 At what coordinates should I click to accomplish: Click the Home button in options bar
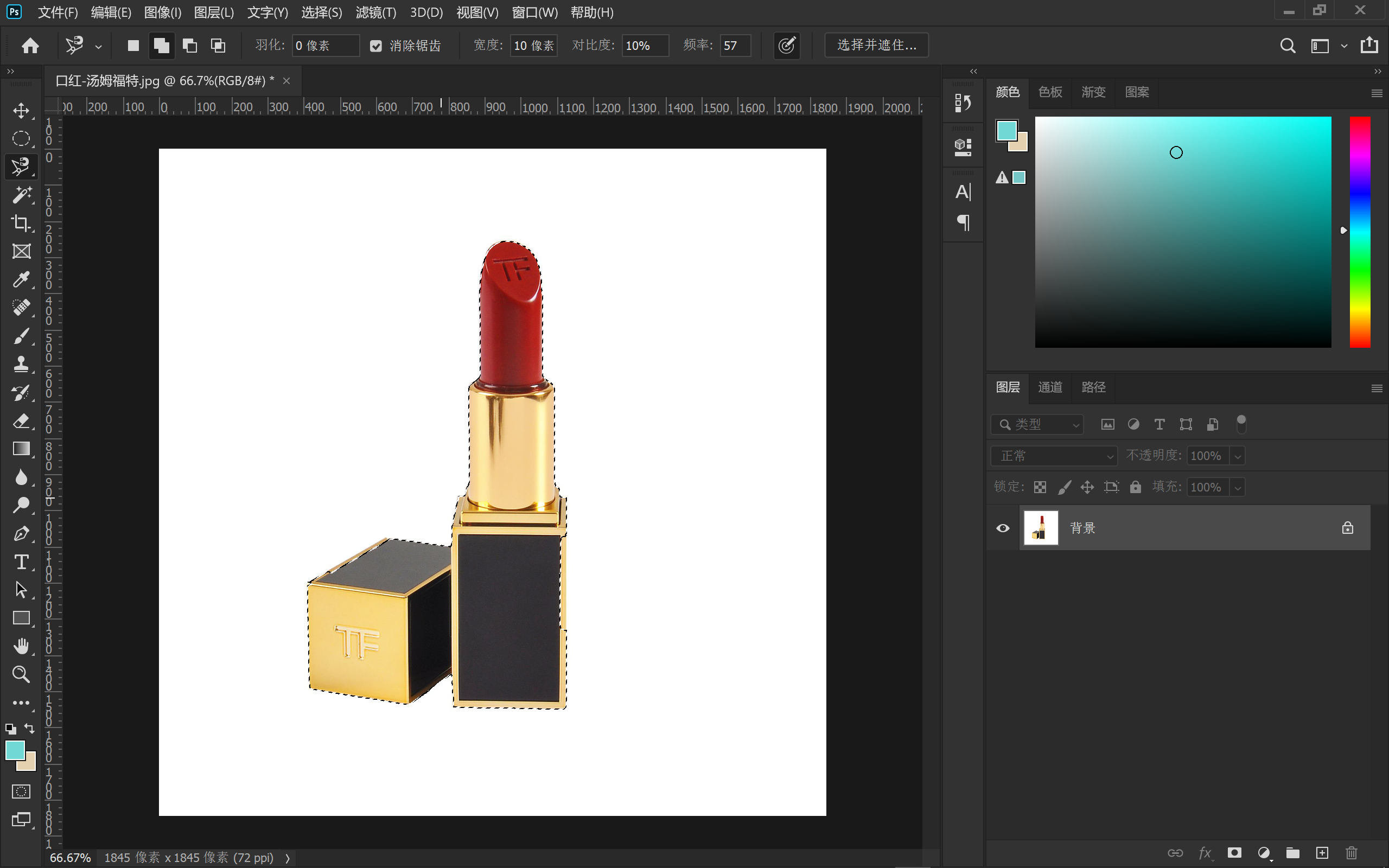pos(30,46)
